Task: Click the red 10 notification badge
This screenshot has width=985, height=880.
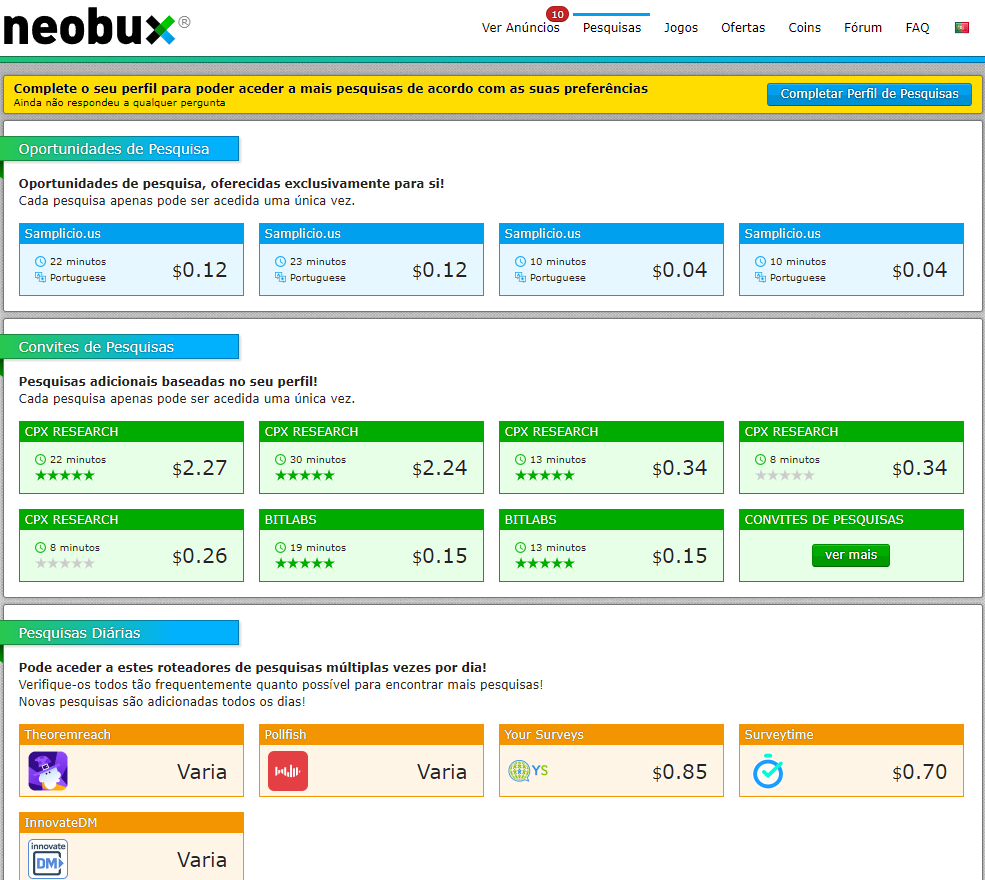Action: click(557, 14)
